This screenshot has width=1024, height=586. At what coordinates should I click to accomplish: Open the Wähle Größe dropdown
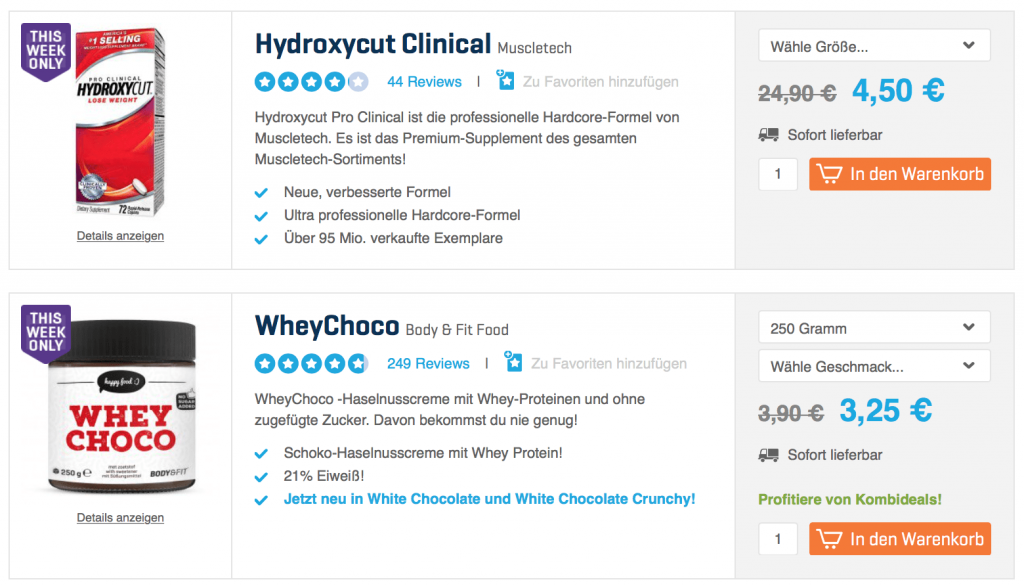pyautogui.click(x=873, y=45)
